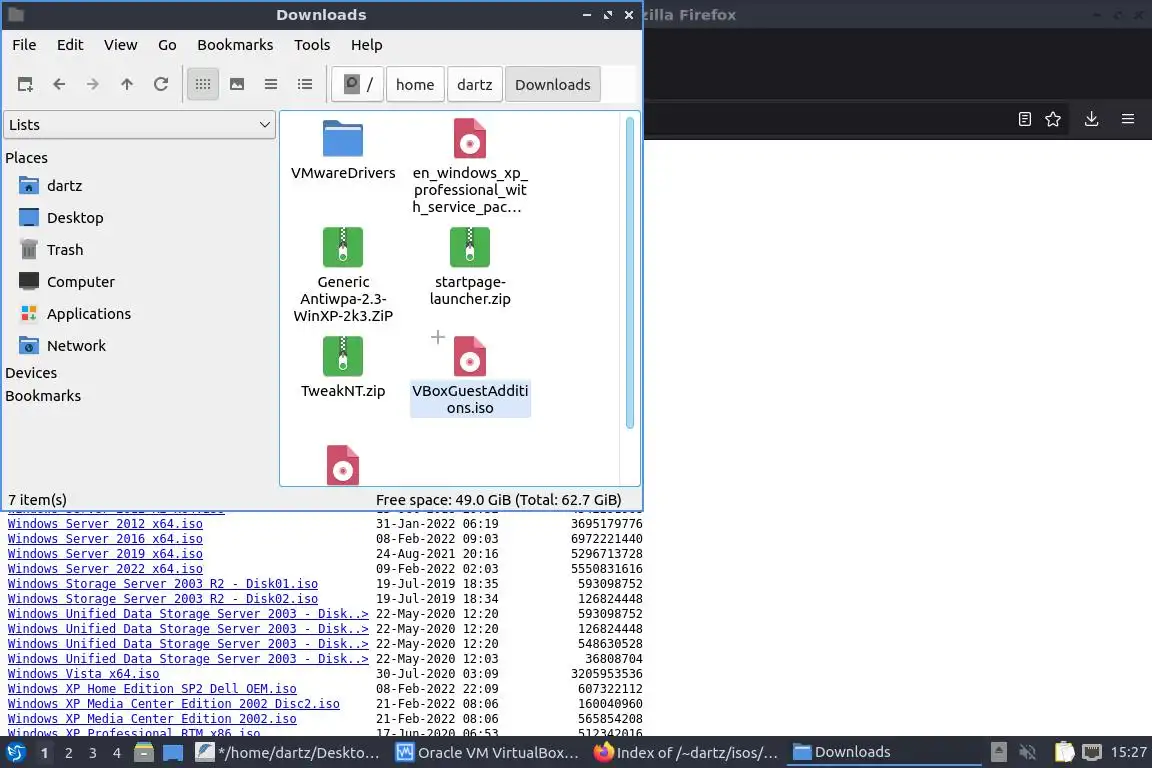
Task: Go back to previous folder
Action: click(59, 85)
